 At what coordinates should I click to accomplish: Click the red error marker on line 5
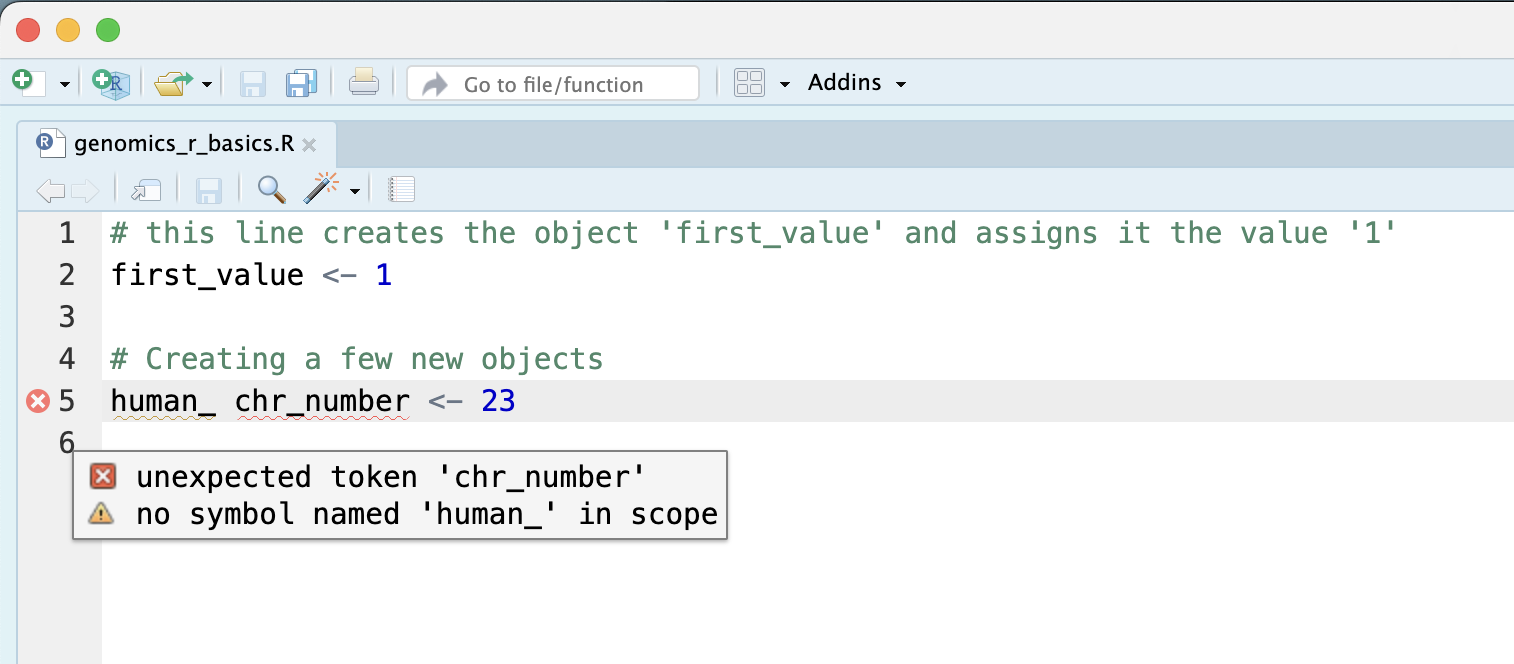(37, 402)
